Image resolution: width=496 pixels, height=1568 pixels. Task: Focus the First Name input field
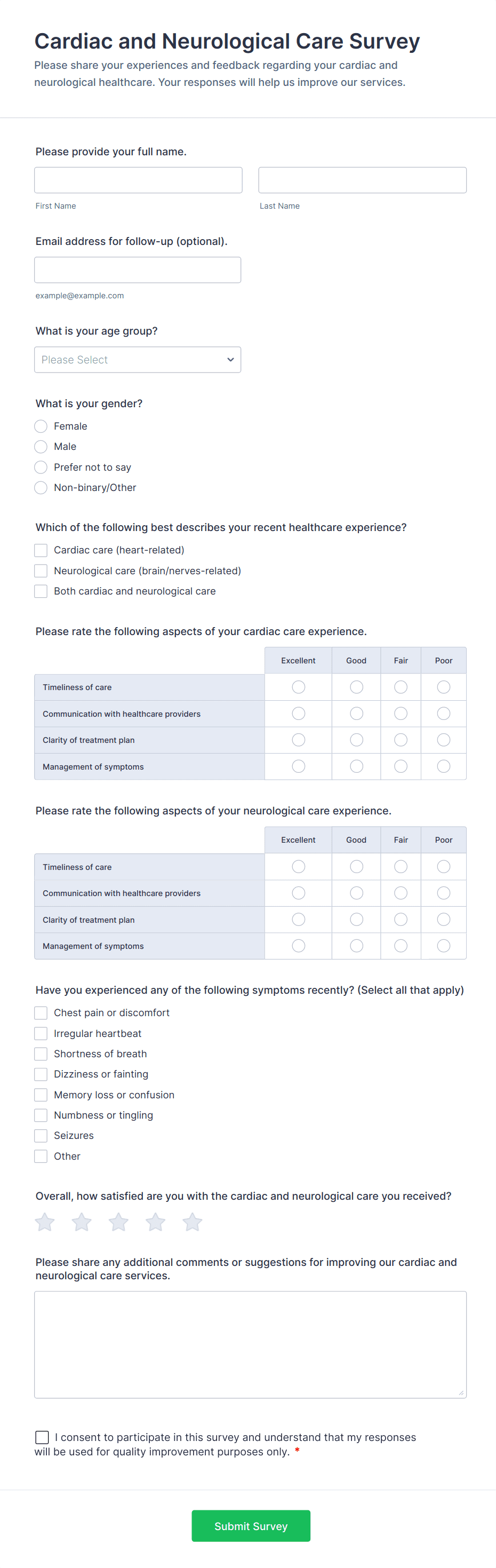click(x=138, y=180)
